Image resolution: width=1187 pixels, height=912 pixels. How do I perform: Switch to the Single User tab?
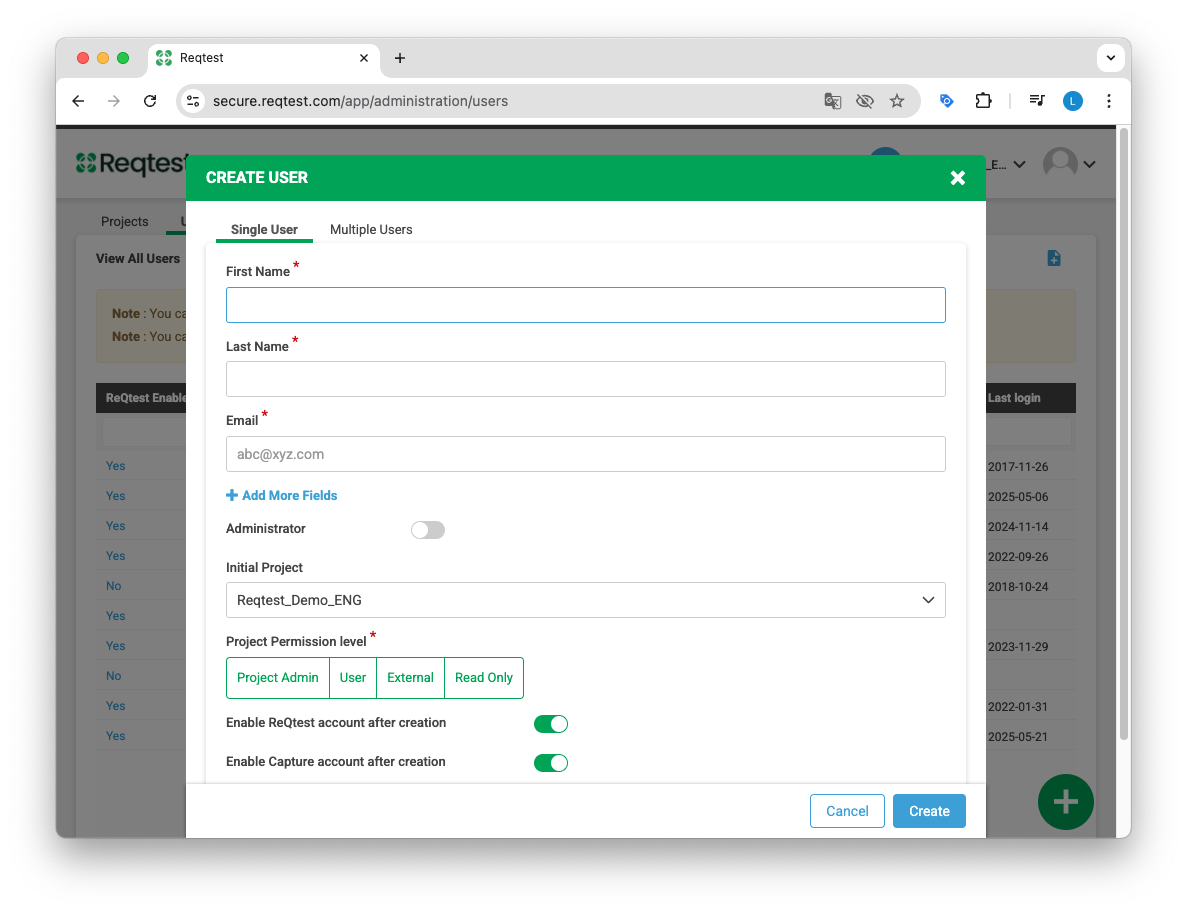pos(264,229)
